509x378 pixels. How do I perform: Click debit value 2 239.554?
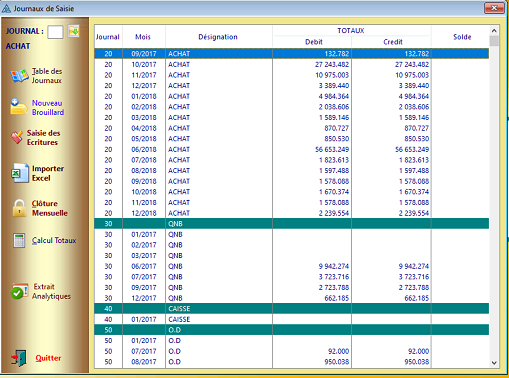334,213
